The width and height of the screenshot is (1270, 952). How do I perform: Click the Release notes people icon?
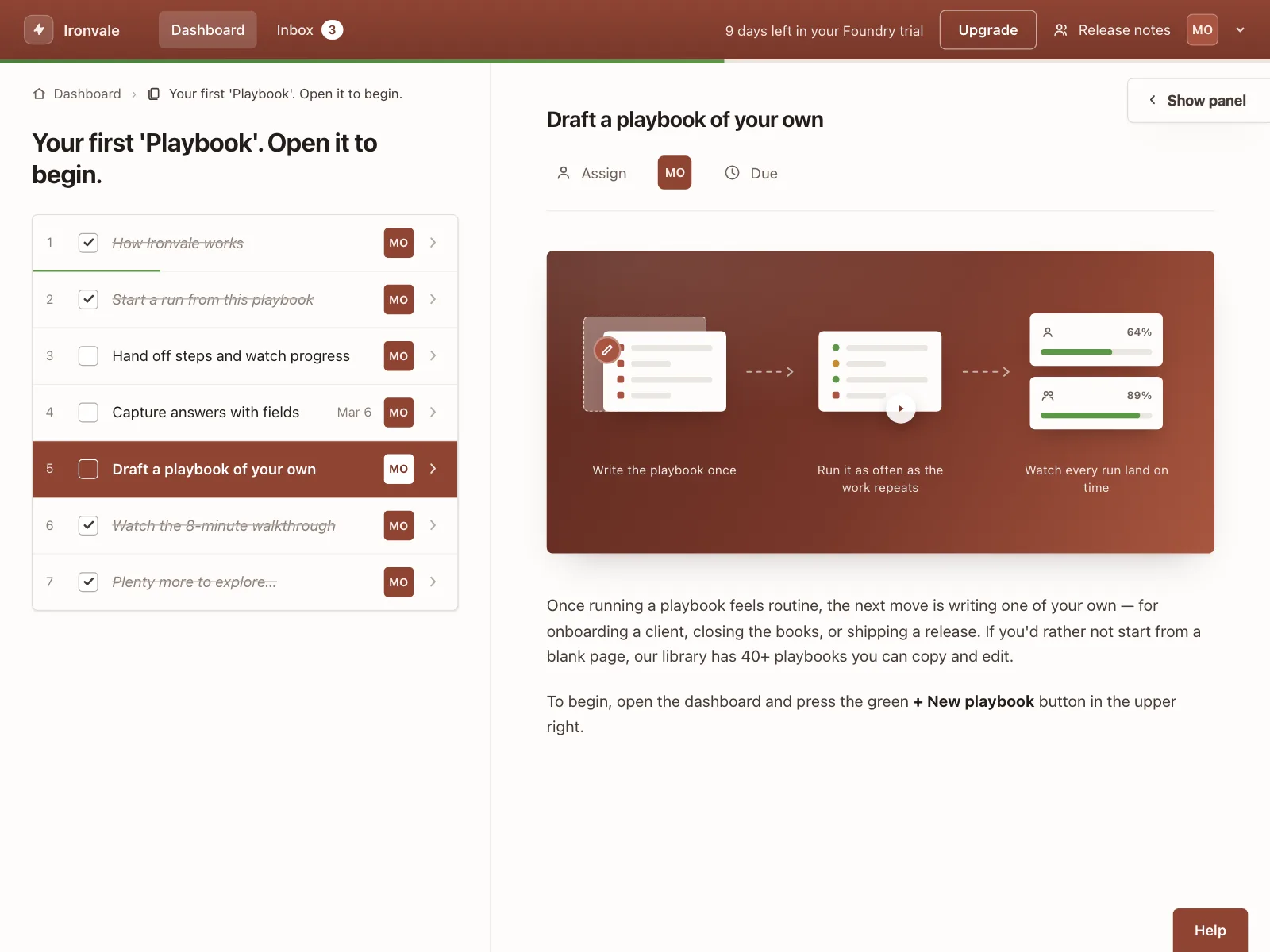[x=1060, y=30]
